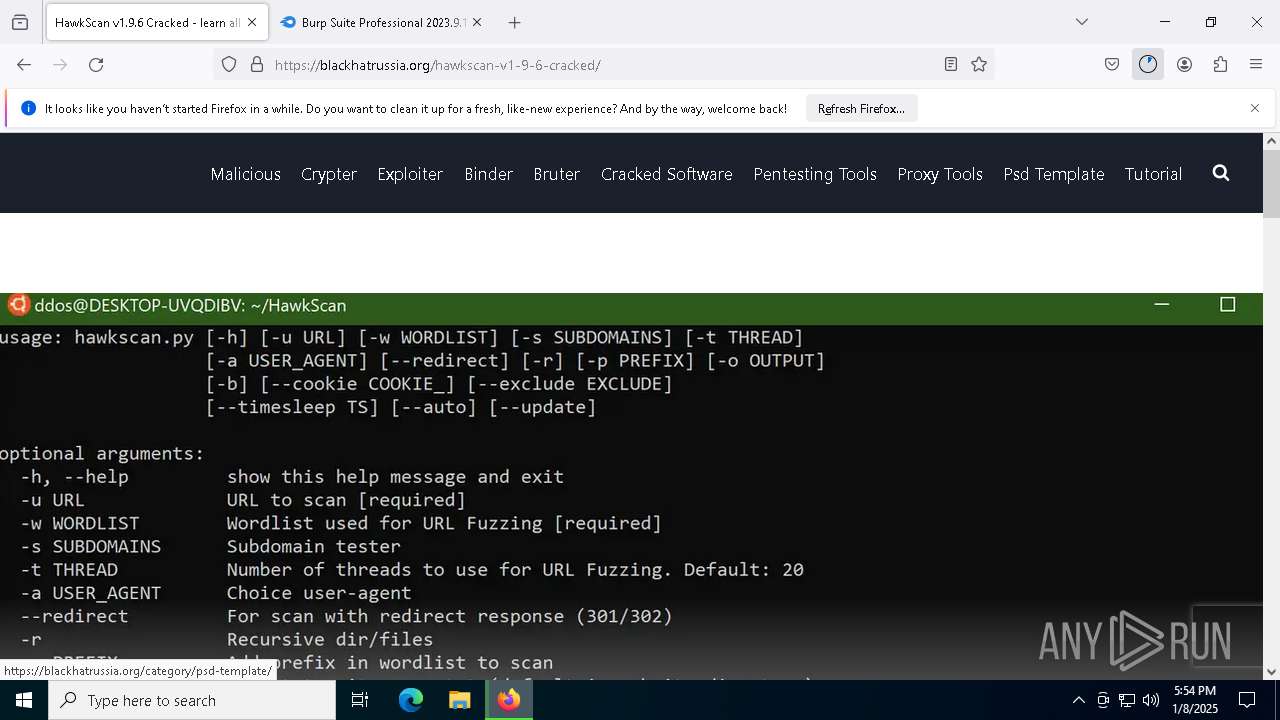Expand the list all tabs dropdown
This screenshot has height=720, width=1280.
click(1081, 22)
